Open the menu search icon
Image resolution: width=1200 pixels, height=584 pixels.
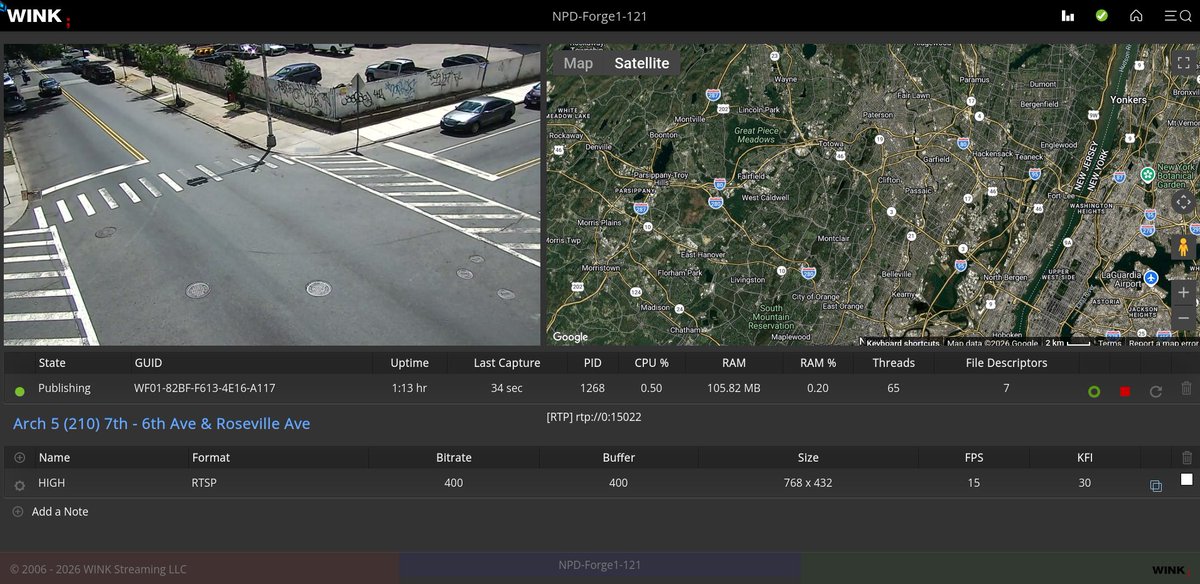click(1177, 16)
